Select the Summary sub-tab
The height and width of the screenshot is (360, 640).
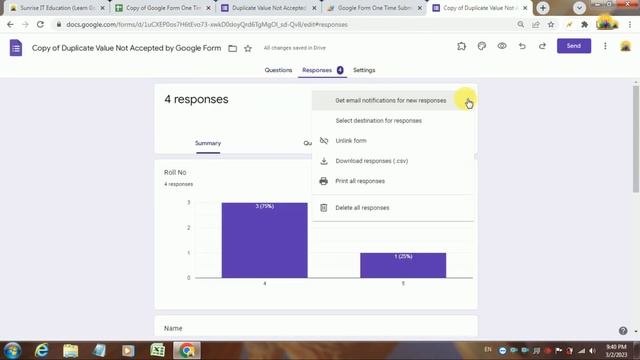(x=208, y=143)
